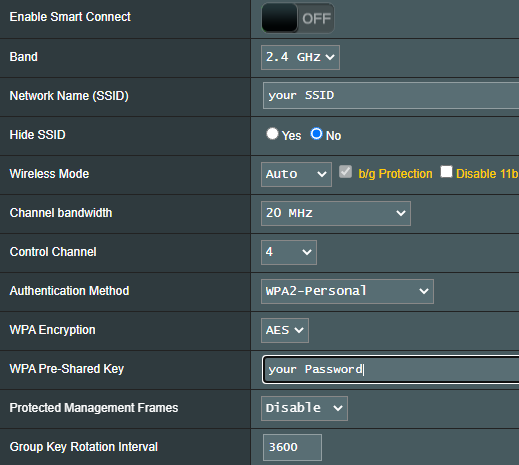Image resolution: width=519 pixels, height=465 pixels.
Task: Click the Group Key Rotation Interval label
Action: (x=84, y=447)
